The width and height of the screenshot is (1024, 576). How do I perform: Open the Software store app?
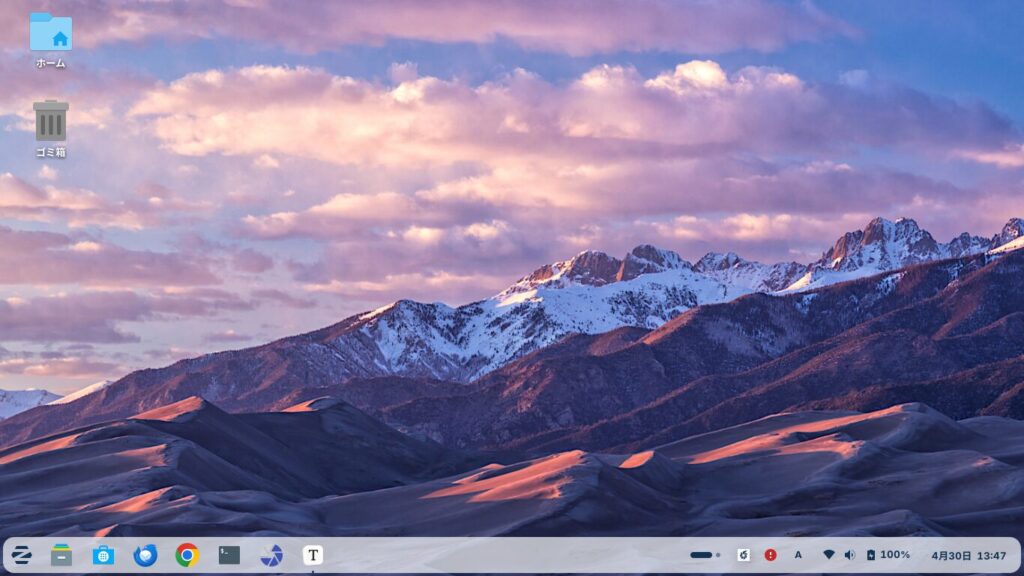point(103,555)
